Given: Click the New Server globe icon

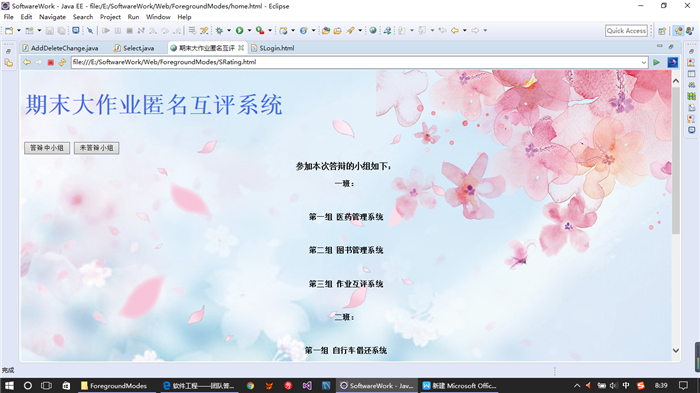Looking at the screenshot, I should [x=283, y=30].
